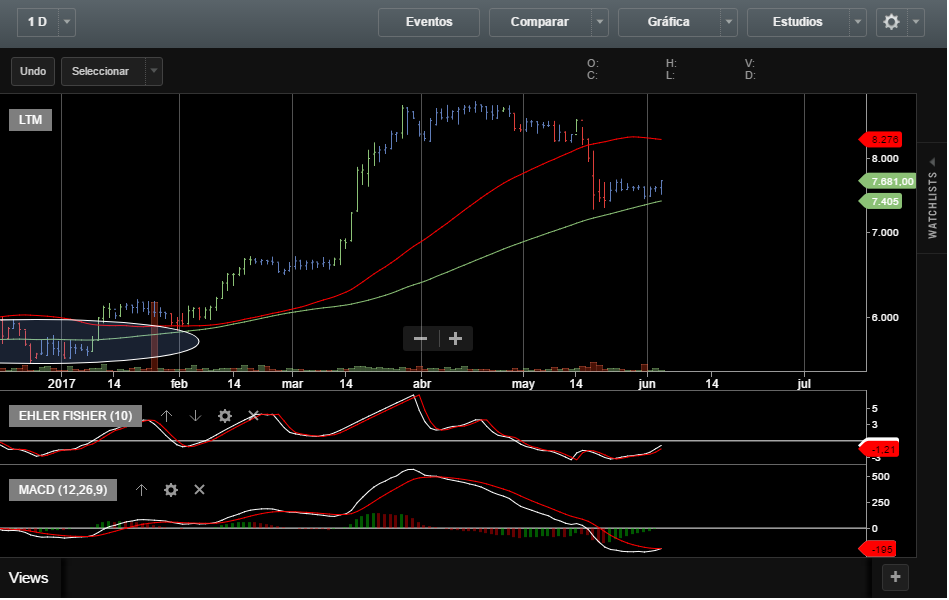The width and height of the screenshot is (949, 600).
Task: Zoom in the chart with plus button
Action: click(x=456, y=339)
